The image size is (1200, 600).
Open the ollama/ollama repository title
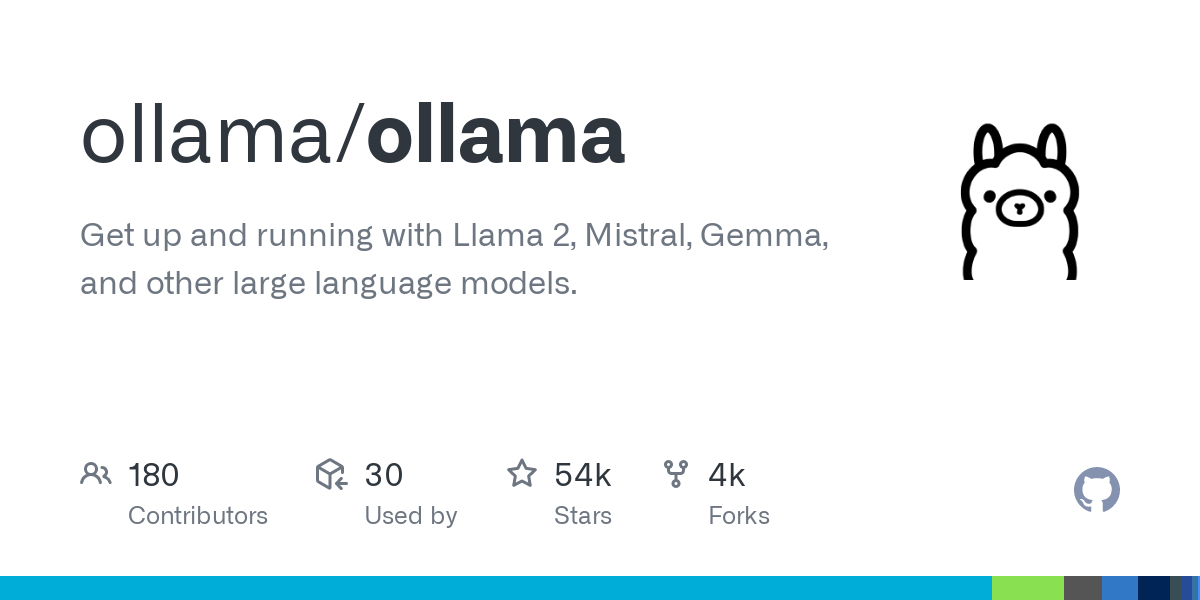click(353, 136)
